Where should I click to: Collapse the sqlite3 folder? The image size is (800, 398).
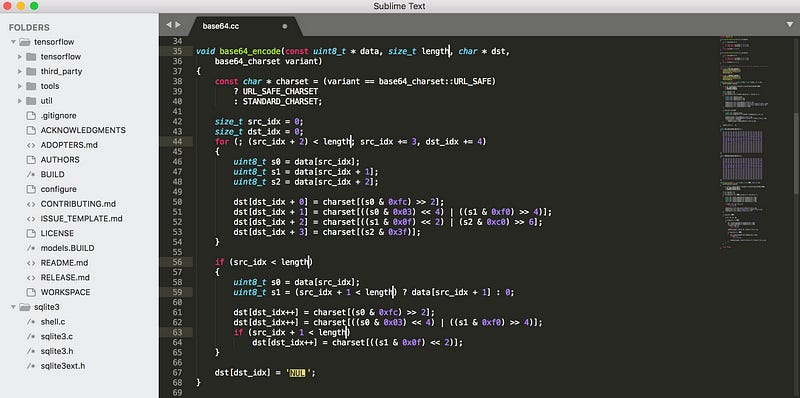pos(13,307)
